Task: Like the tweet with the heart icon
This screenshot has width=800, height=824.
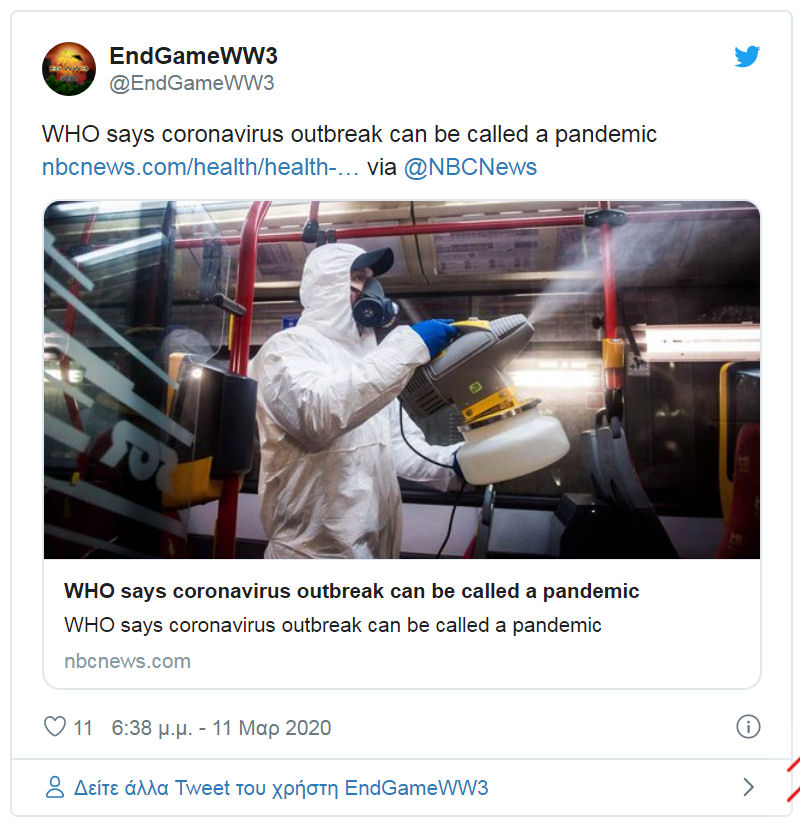Action: tap(55, 727)
